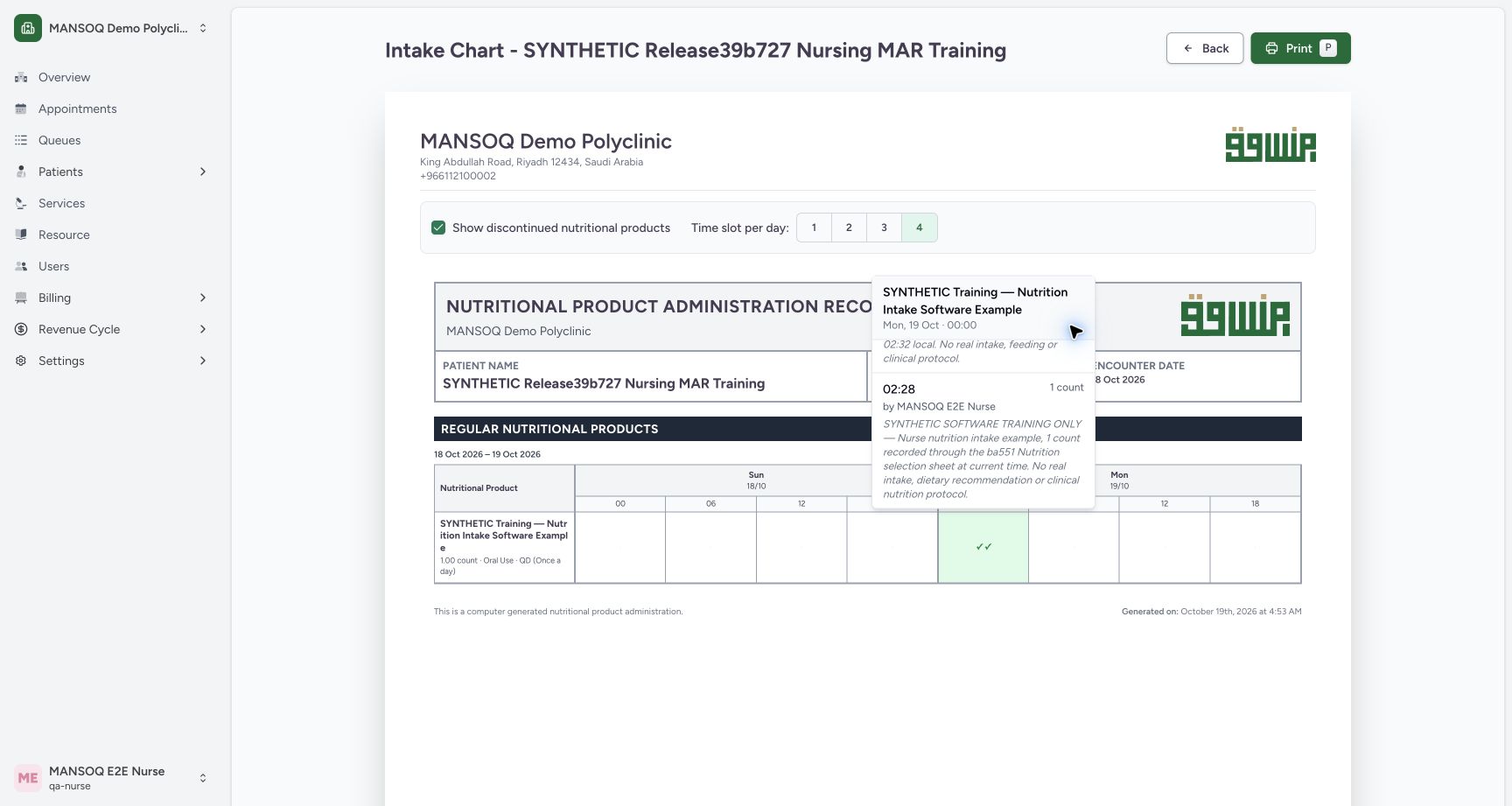
Task: Click the Settings gear icon
Action: 21,361
